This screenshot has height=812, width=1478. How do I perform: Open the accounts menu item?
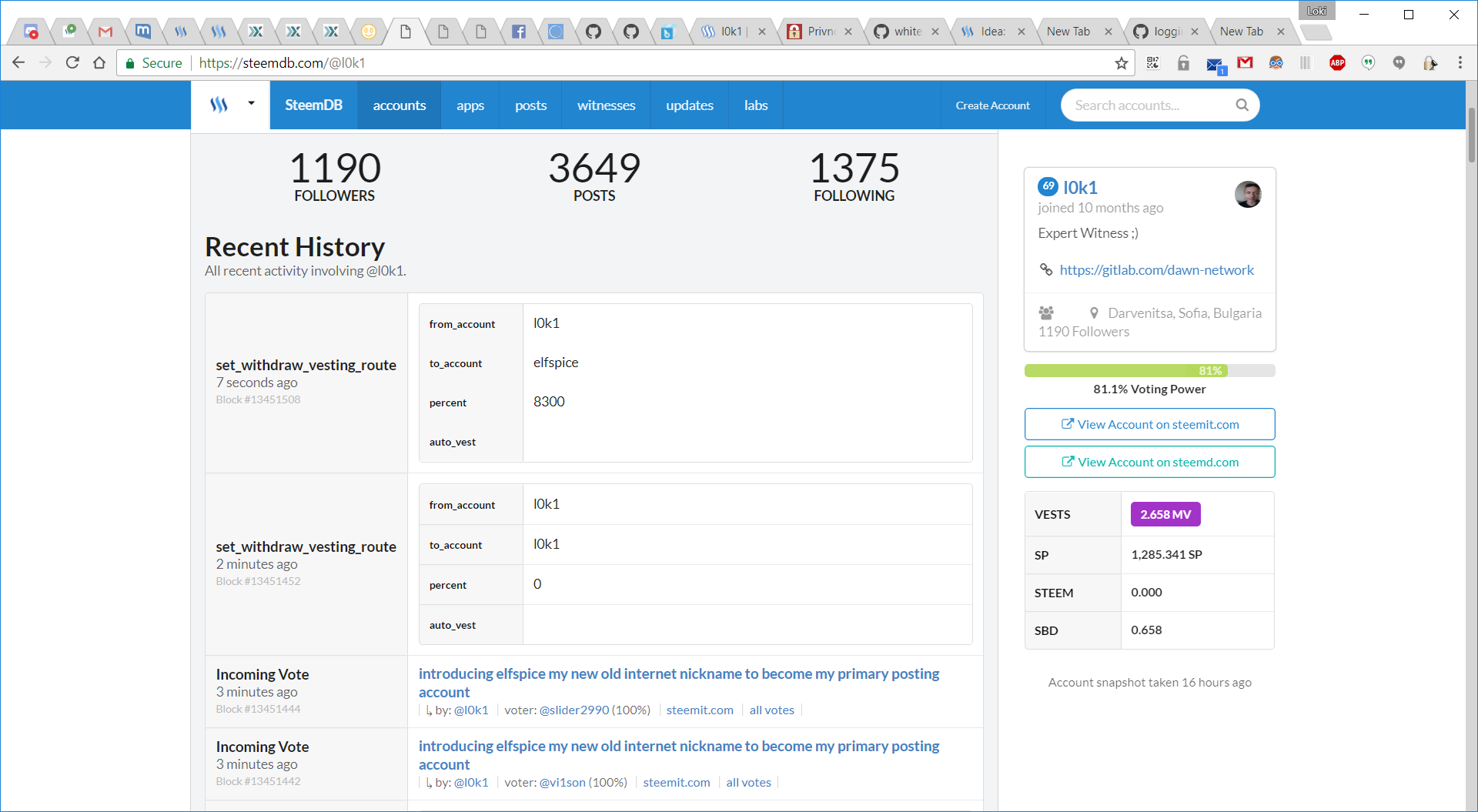400,105
